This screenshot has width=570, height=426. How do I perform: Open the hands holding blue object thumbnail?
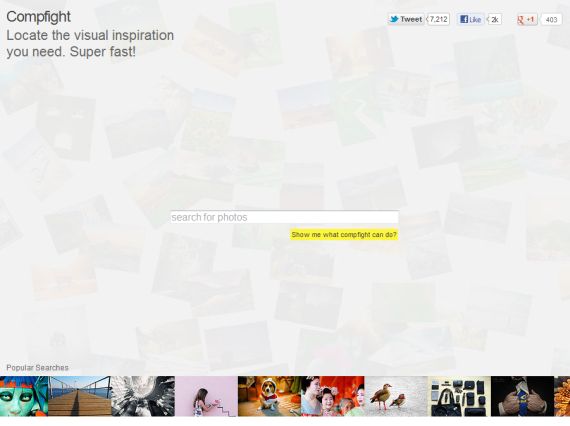click(x=522, y=396)
